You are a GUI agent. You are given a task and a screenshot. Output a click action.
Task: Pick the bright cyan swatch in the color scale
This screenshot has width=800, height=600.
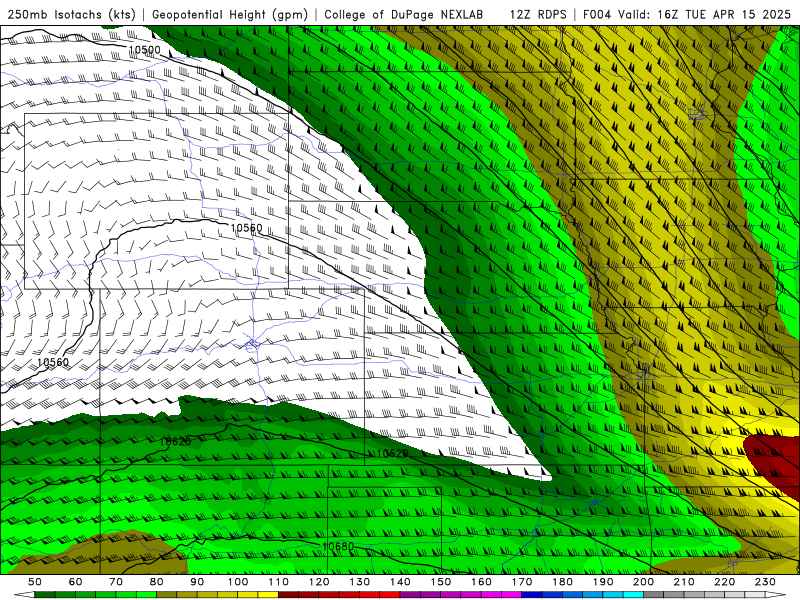tap(633, 595)
